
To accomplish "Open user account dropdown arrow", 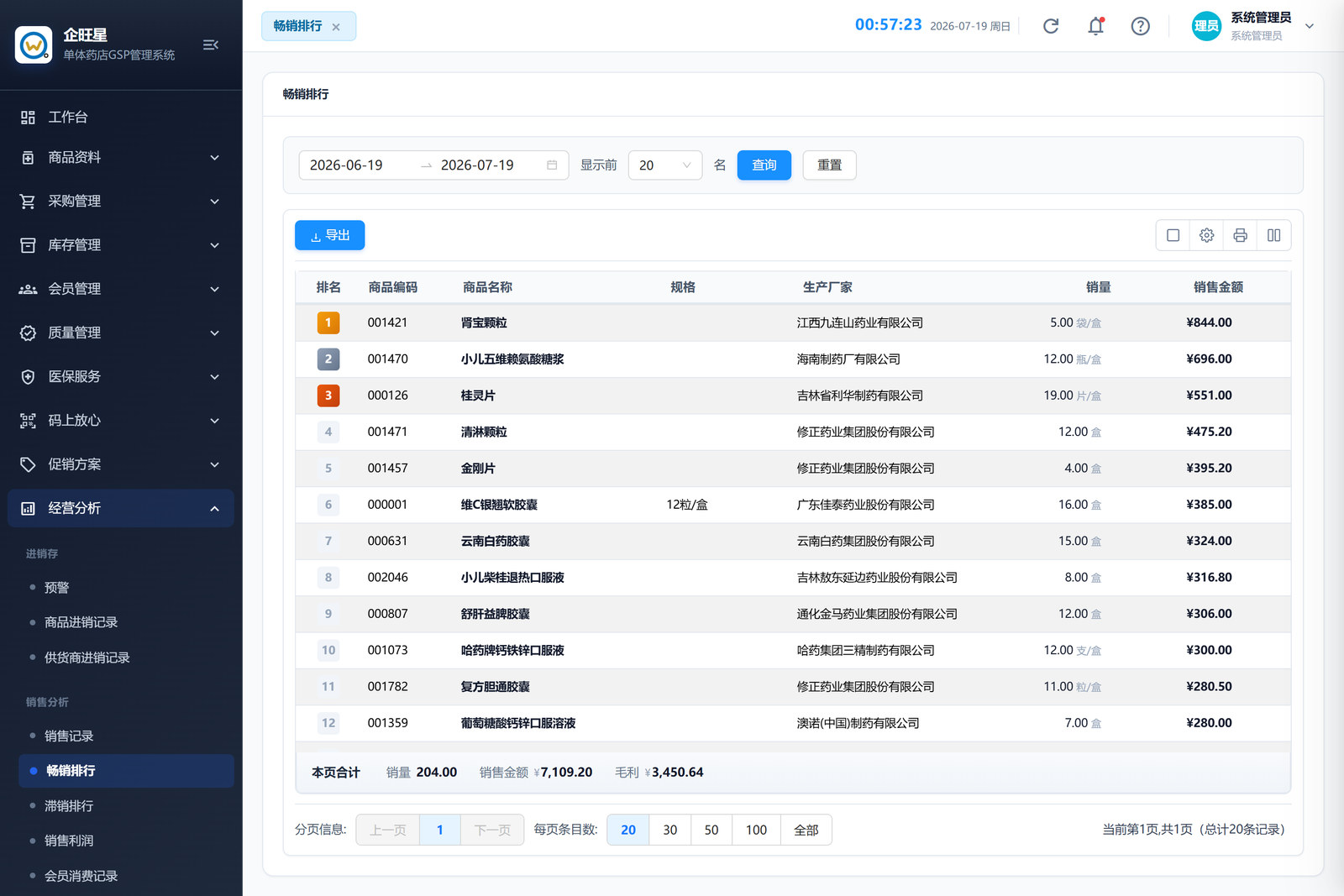I will coord(1309,26).
